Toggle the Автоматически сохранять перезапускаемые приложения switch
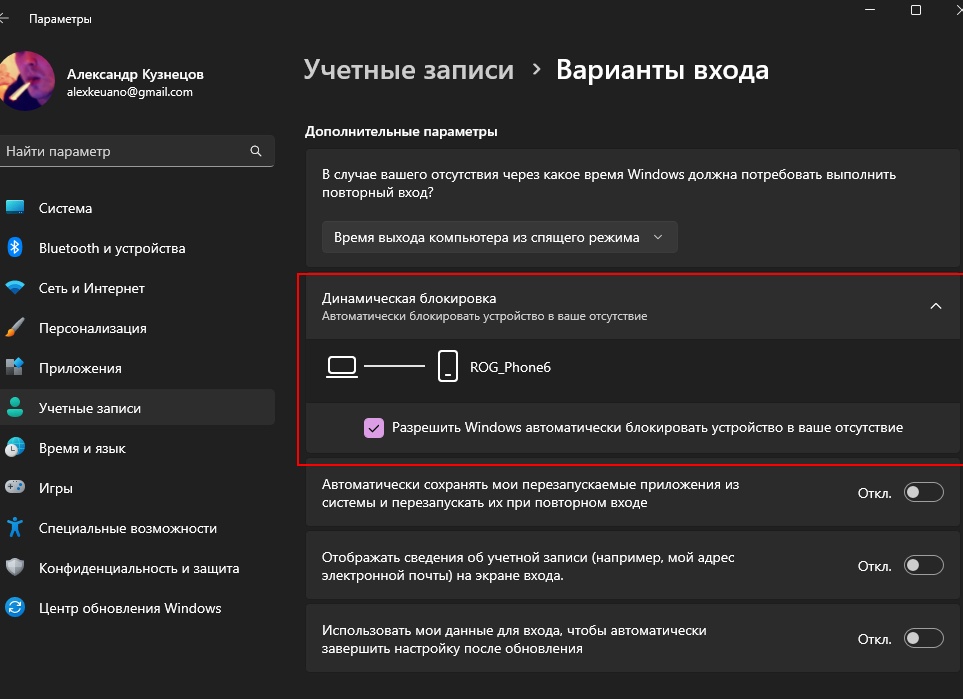Screen dimensions: 963x699 tap(924, 492)
